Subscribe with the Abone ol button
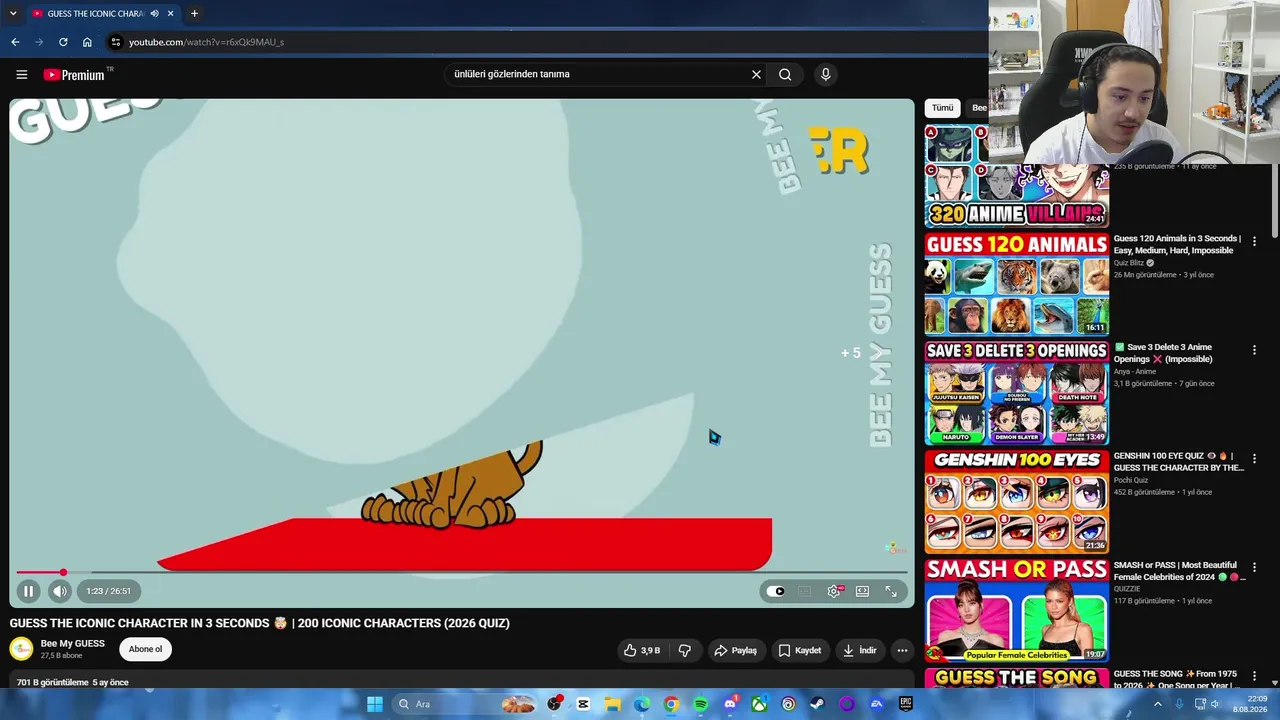Image resolution: width=1280 pixels, height=720 pixels. (x=145, y=649)
